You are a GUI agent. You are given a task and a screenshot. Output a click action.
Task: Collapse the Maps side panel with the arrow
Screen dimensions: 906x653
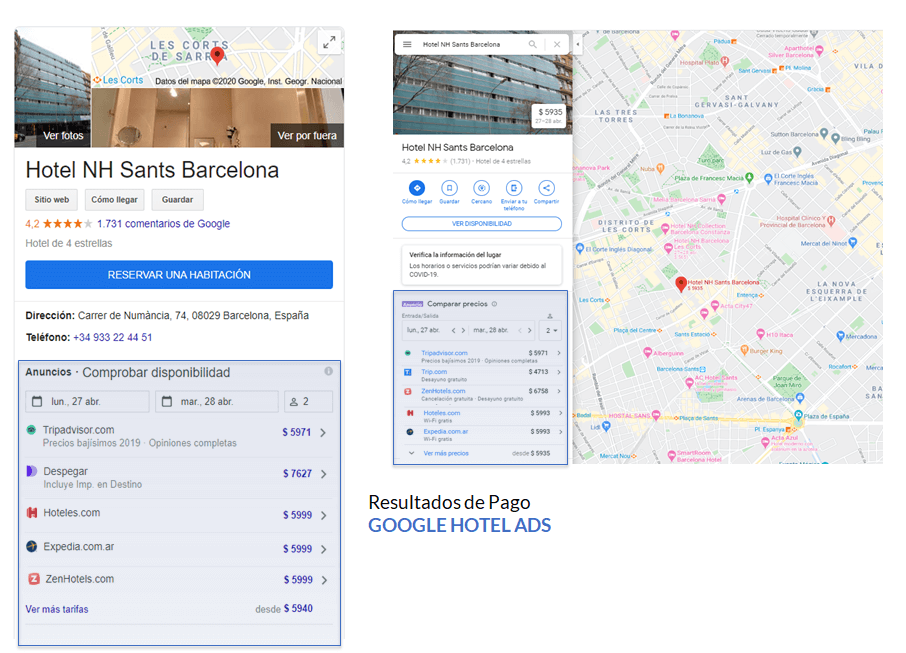[577, 44]
